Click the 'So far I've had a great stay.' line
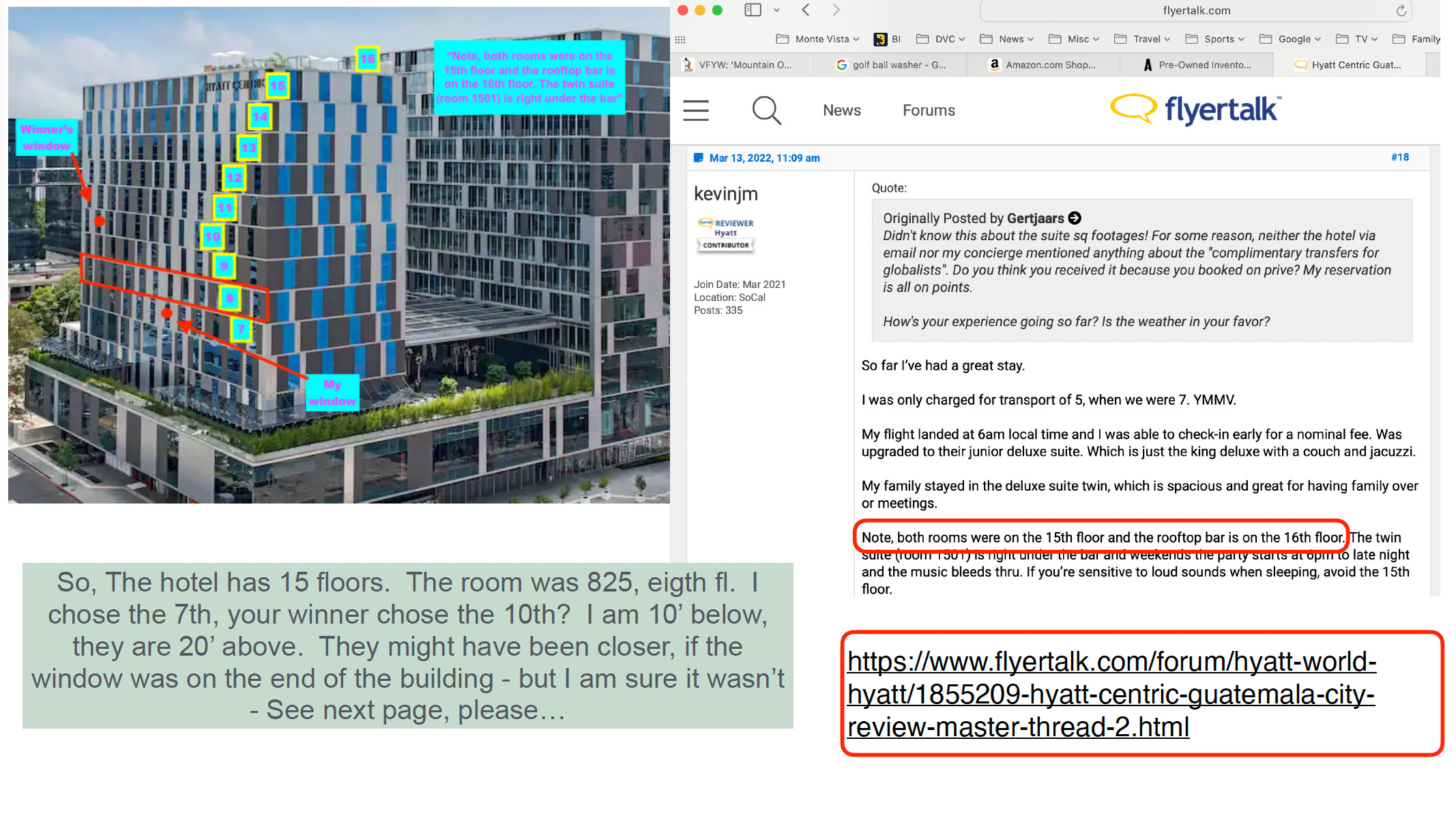Screen dimensions: 1456x816 coord(942,366)
